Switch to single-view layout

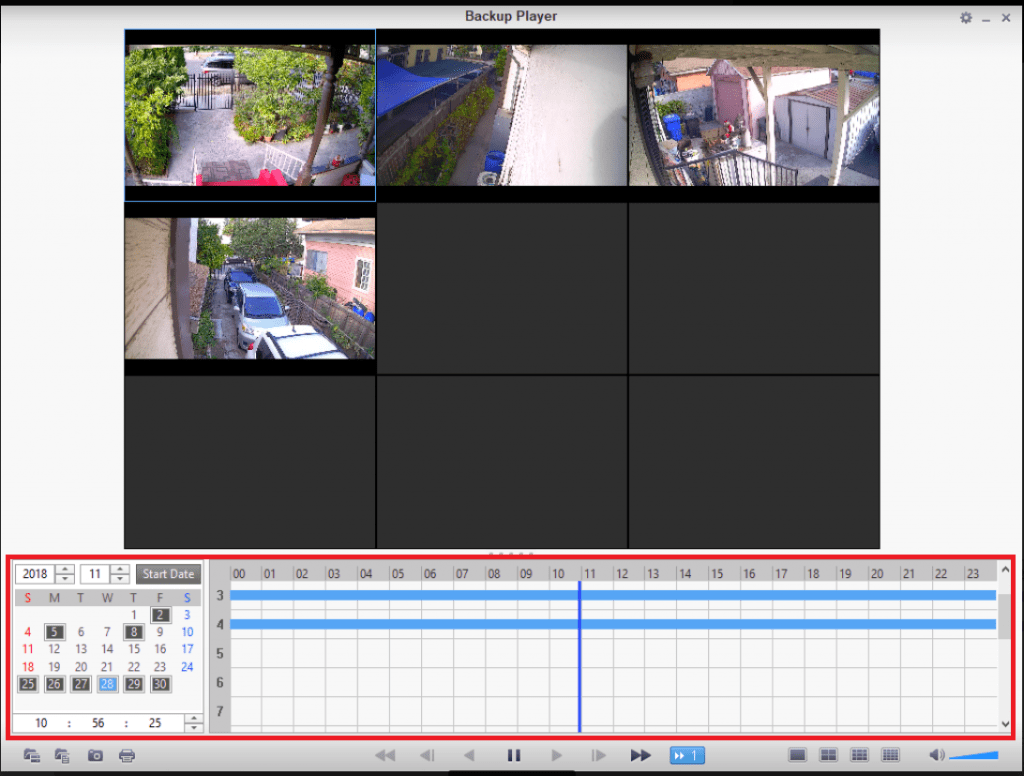797,755
